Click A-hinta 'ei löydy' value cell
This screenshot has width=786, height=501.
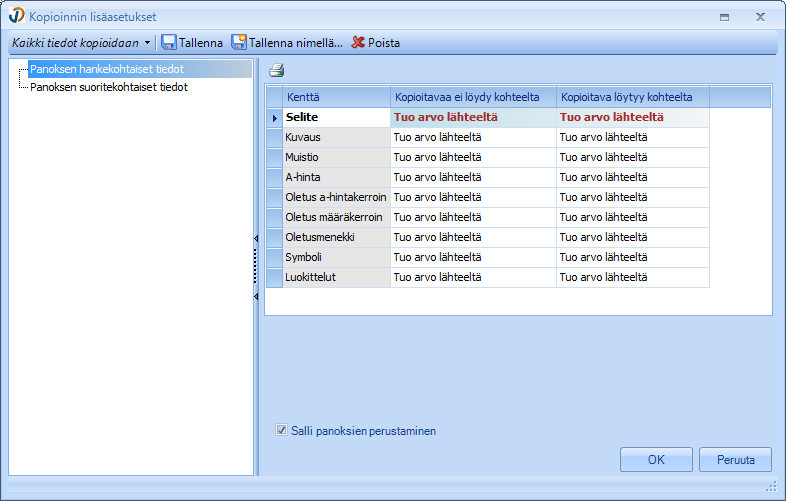click(x=473, y=178)
